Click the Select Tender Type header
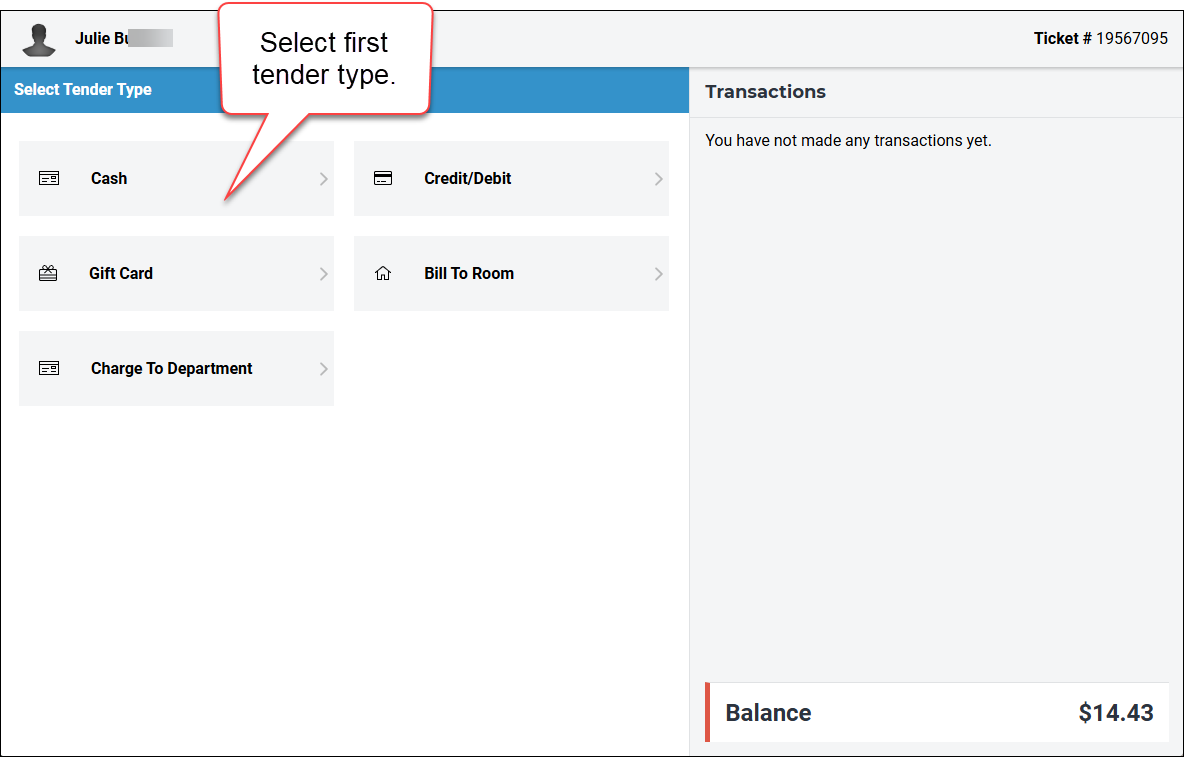Image resolution: width=1184 pixels, height=757 pixels. [x=83, y=89]
